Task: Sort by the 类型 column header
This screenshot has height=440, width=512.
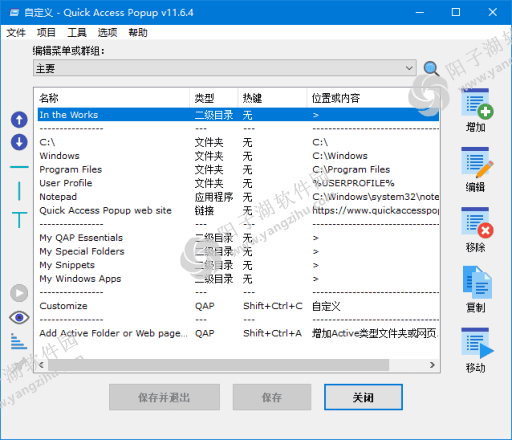Action: 214,98
